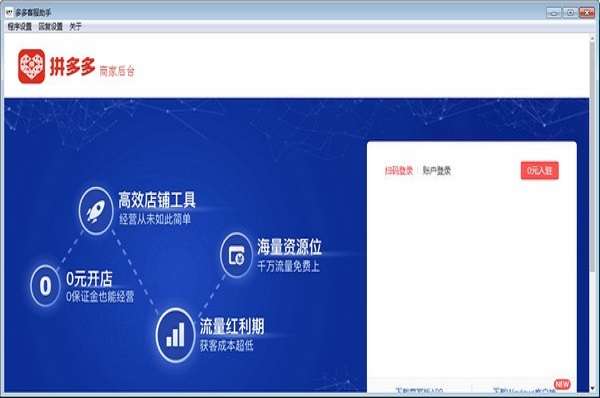Click the red 0元入驻 button
Screen dimensions: 600x398
[540, 171]
